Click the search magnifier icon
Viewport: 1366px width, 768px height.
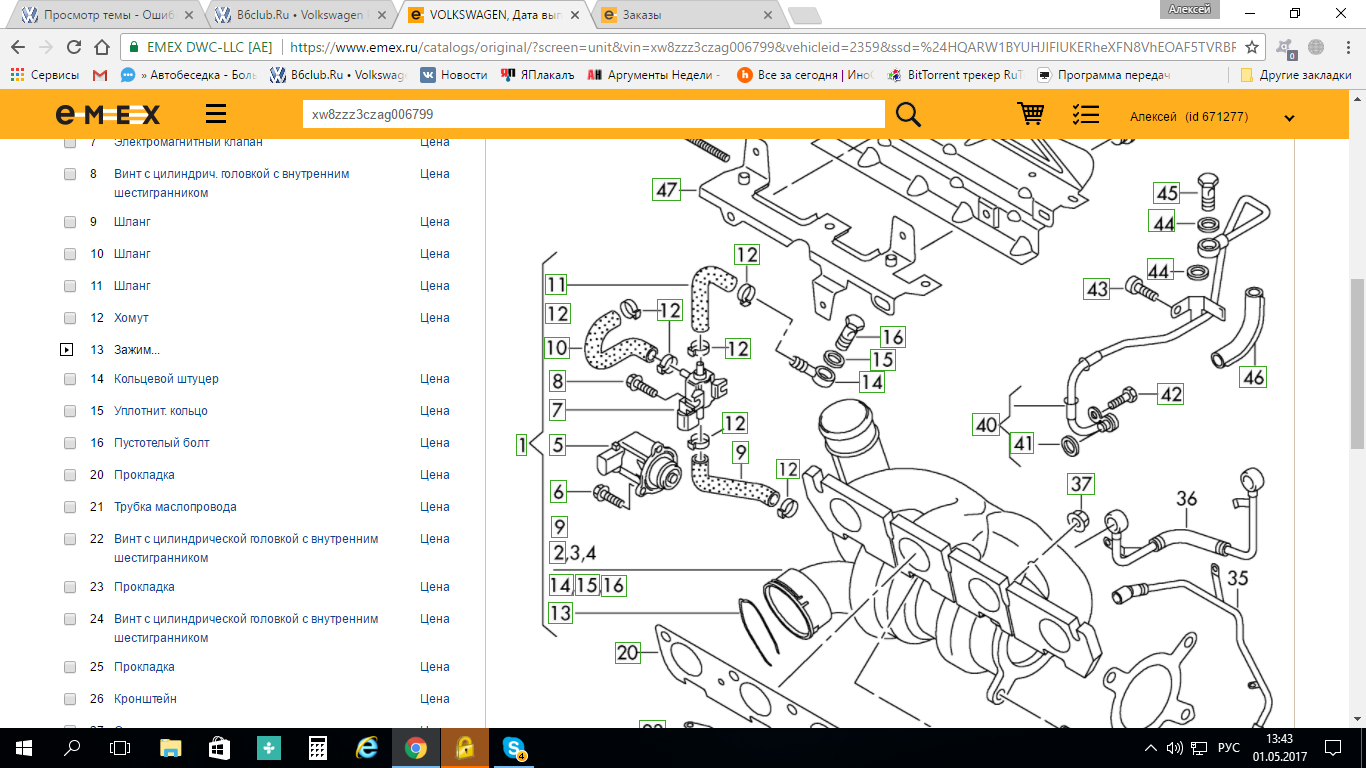tap(908, 114)
